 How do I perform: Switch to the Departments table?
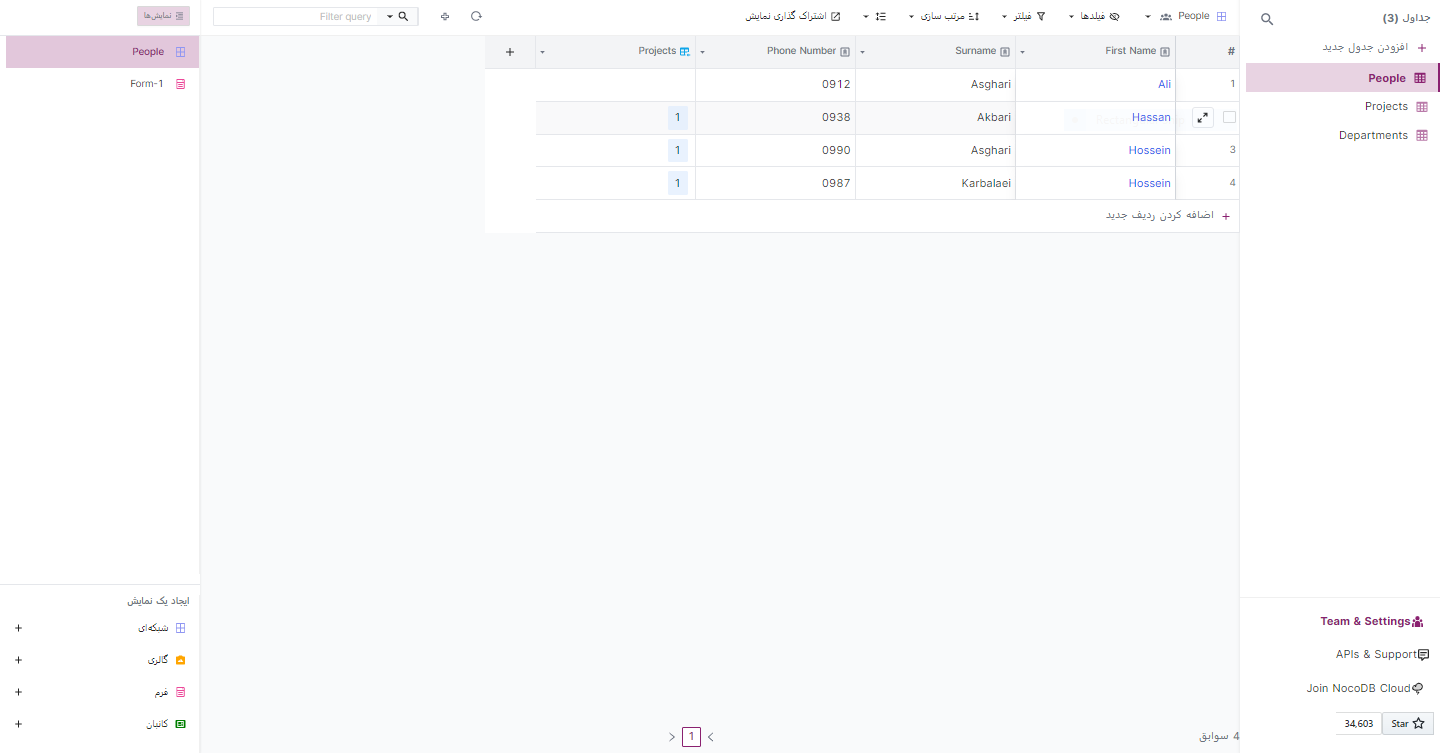coord(1373,135)
